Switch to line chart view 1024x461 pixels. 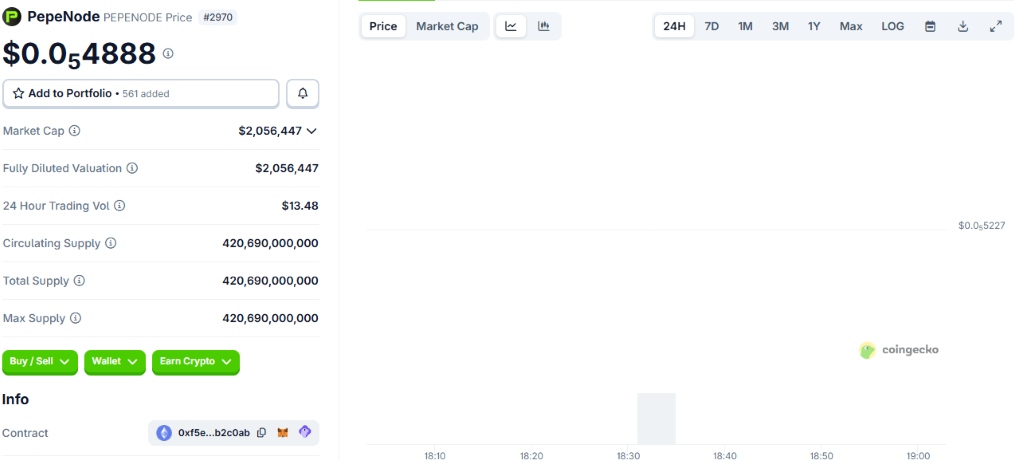(x=511, y=26)
